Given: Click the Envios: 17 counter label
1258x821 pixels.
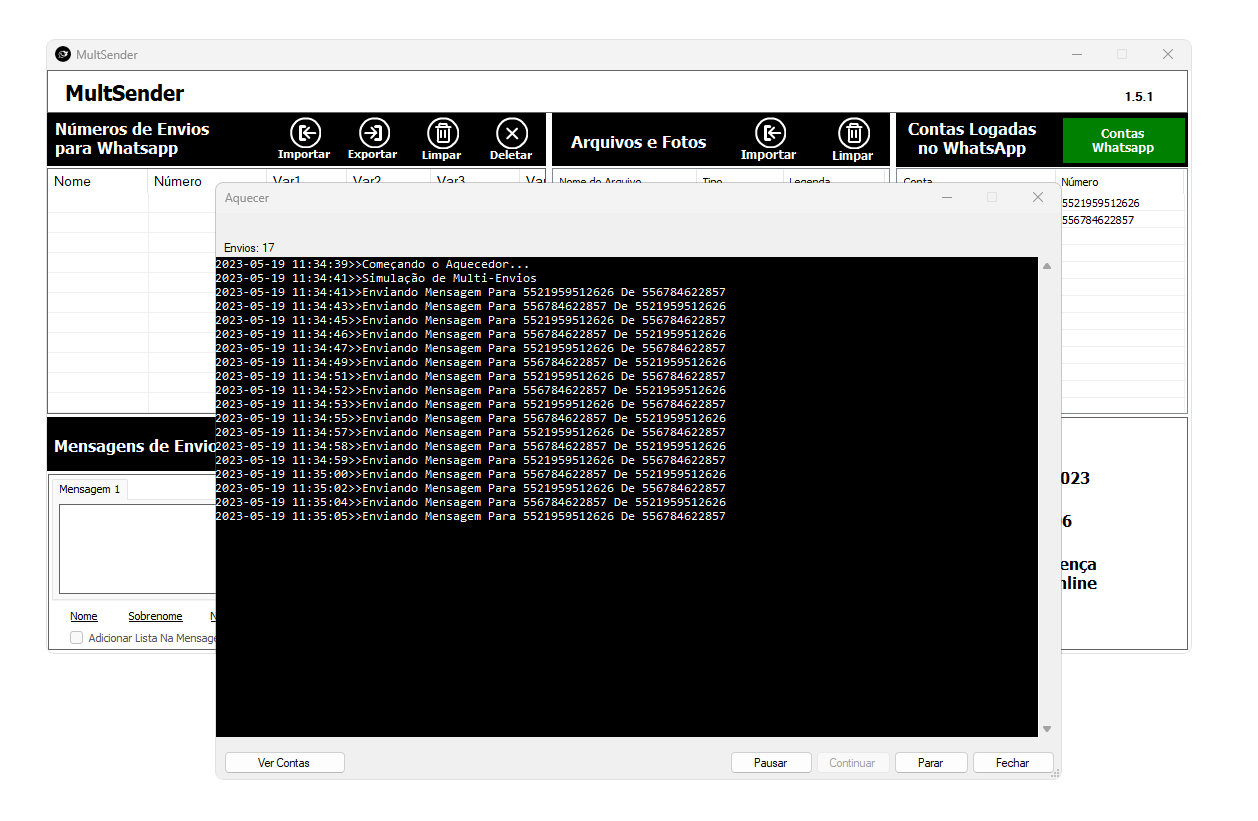Looking at the screenshot, I should (249, 248).
